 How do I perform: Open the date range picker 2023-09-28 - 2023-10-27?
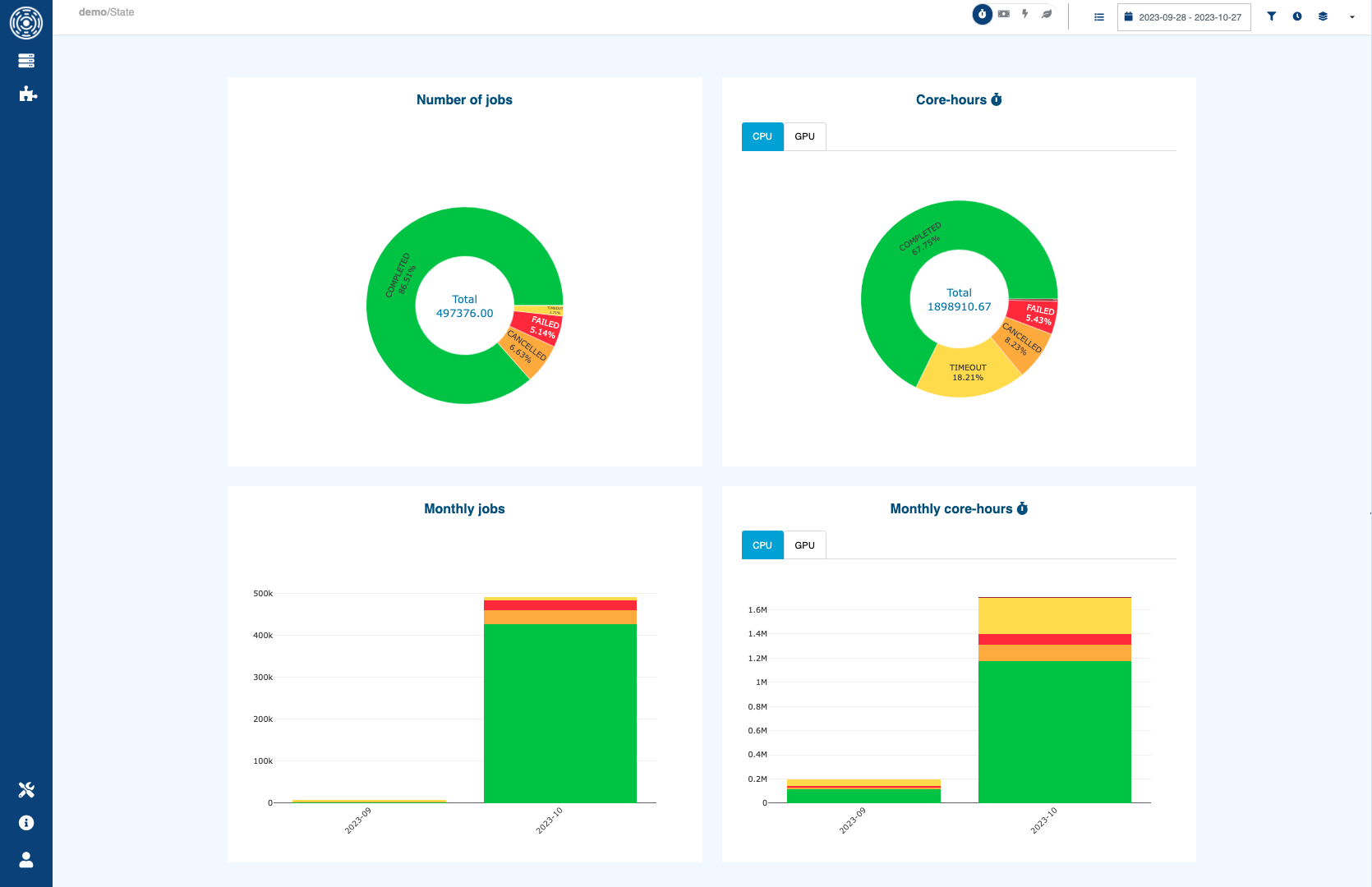tap(1183, 17)
